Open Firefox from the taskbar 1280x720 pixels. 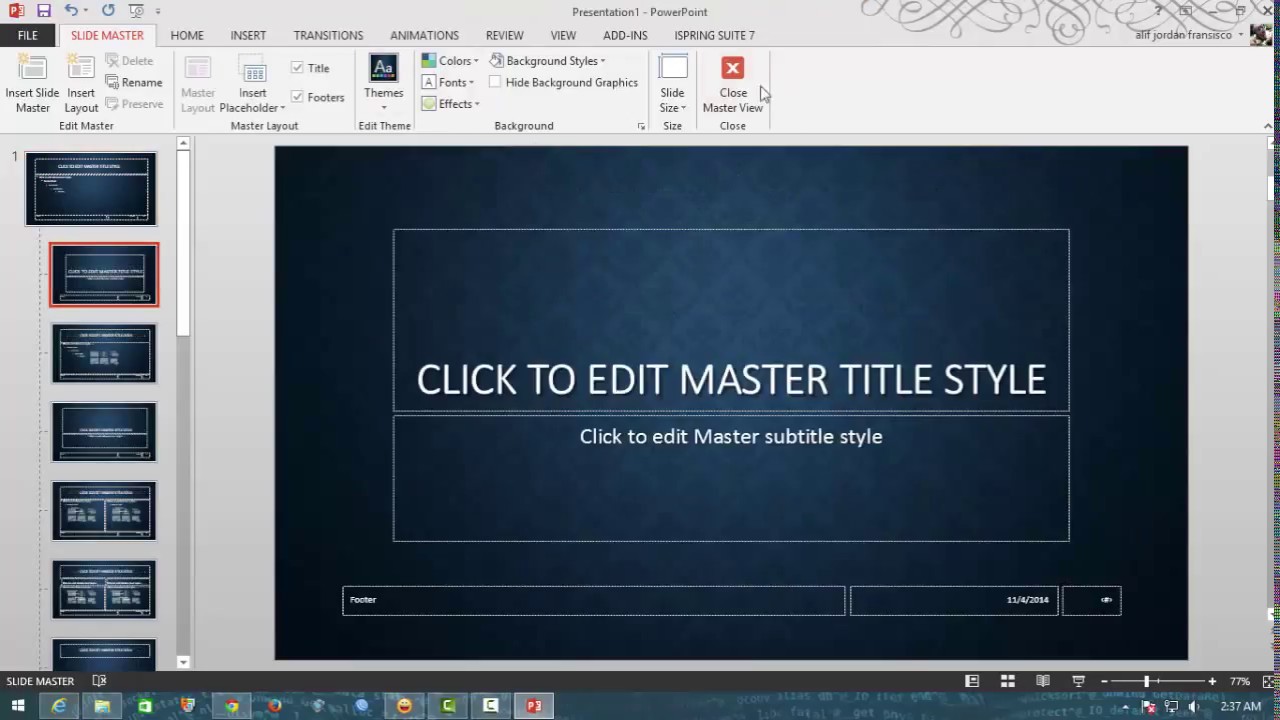tap(275, 706)
